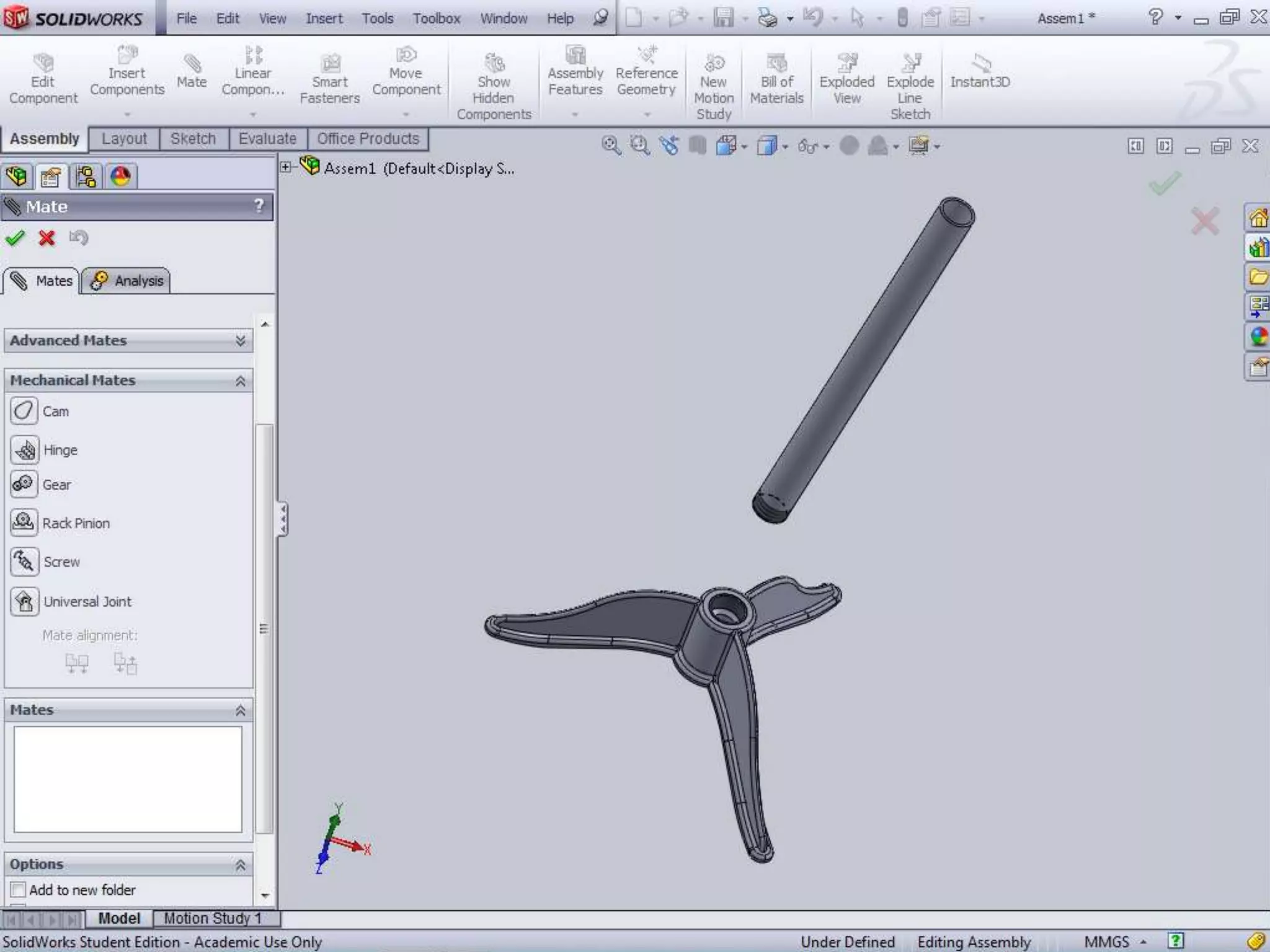Screen dimensions: 1270x952
Task: Pick the Gear mate icon
Action: pyautogui.click(x=24, y=484)
